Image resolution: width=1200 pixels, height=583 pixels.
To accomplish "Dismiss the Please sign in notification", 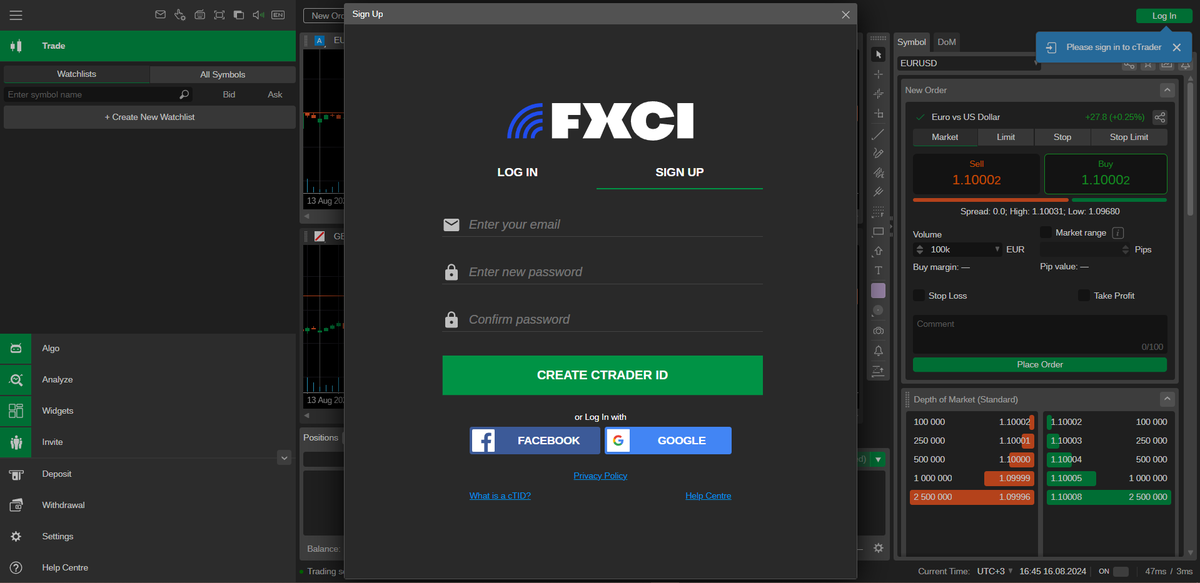I will (1177, 47).
